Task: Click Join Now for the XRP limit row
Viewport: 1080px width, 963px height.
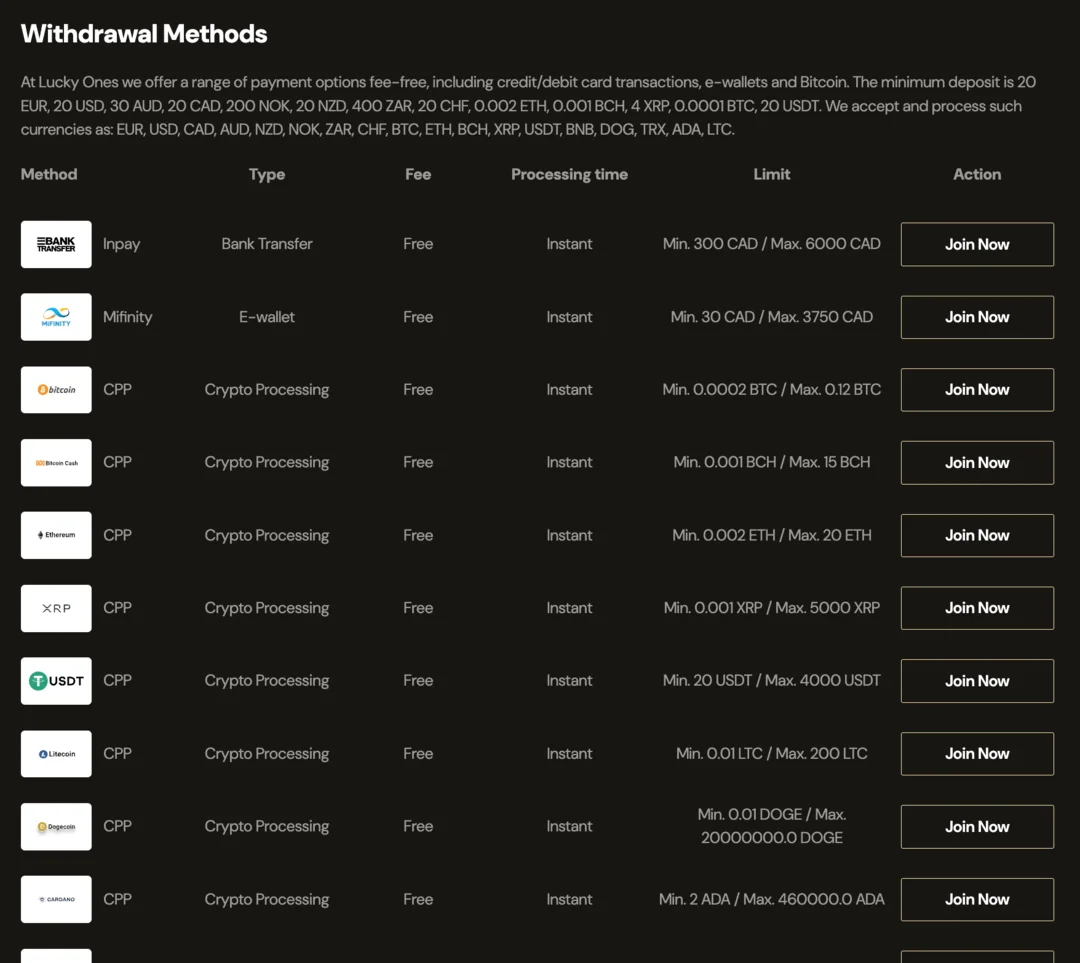Action: click(x=977, y=608)
